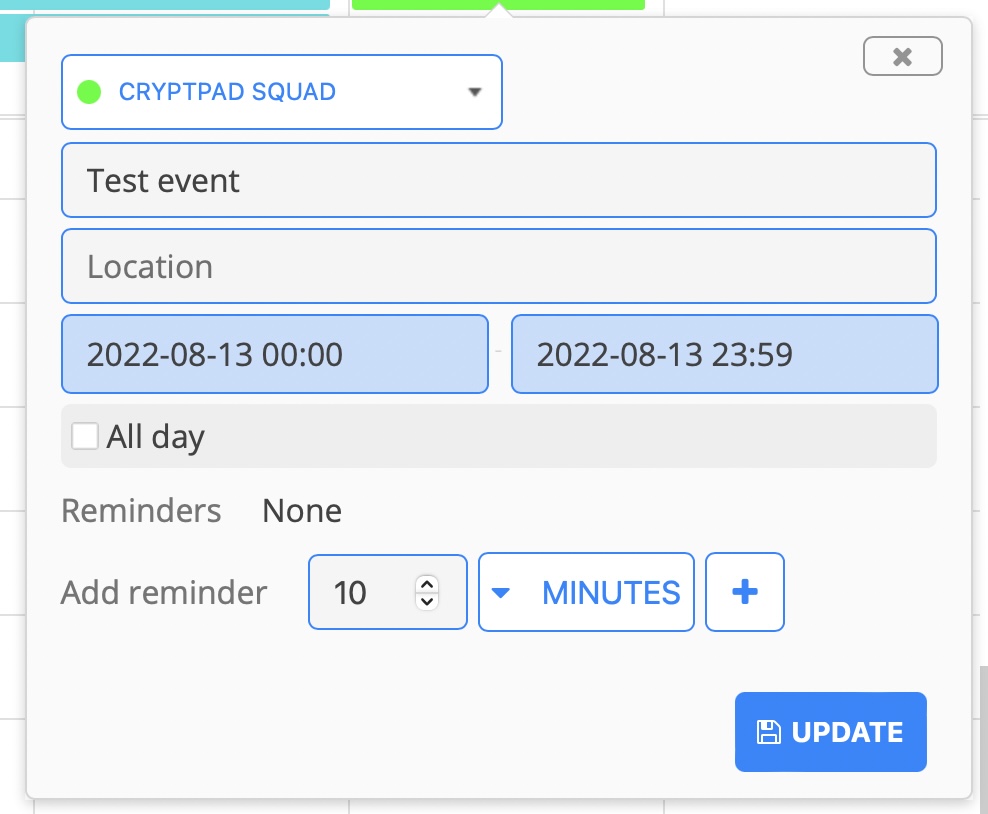Click None next to Reminders
This screenshot has width=988, height=814.
(301, 510)
